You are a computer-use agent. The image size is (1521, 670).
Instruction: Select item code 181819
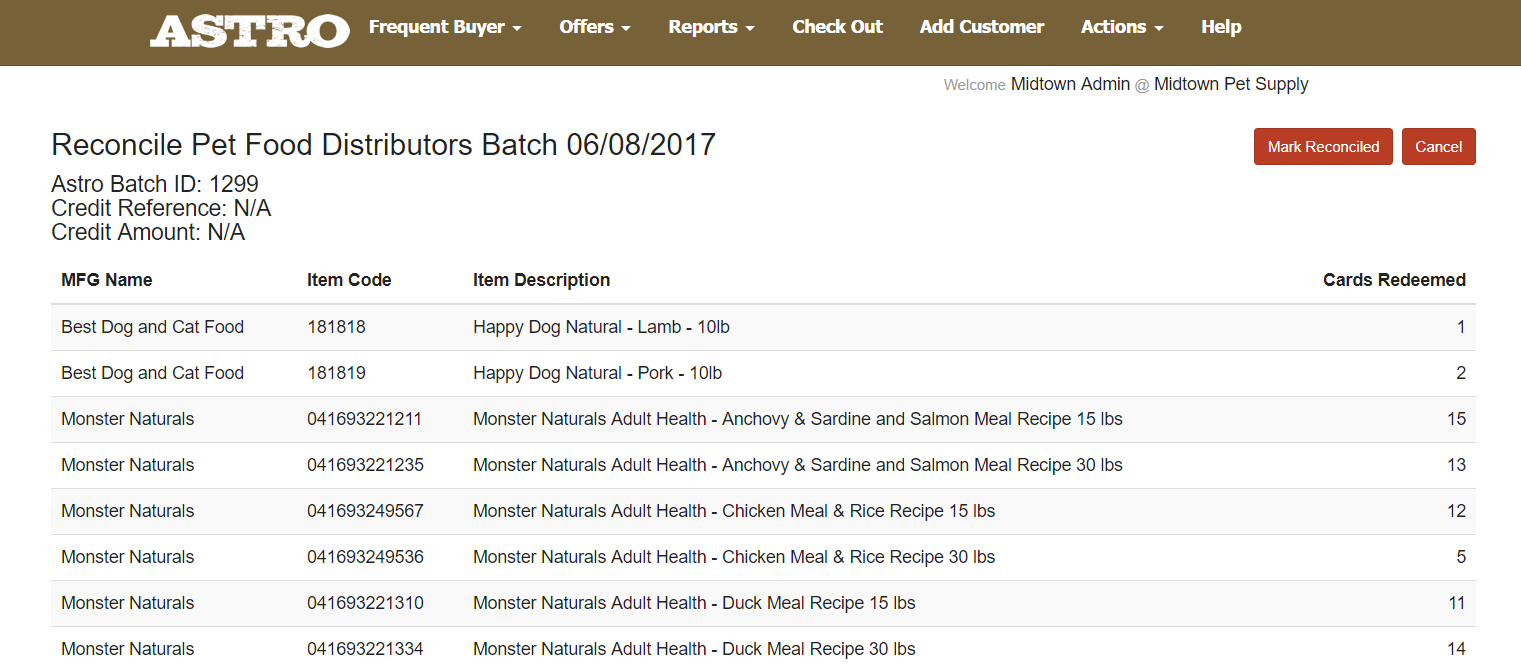click(x=336, y=373)
